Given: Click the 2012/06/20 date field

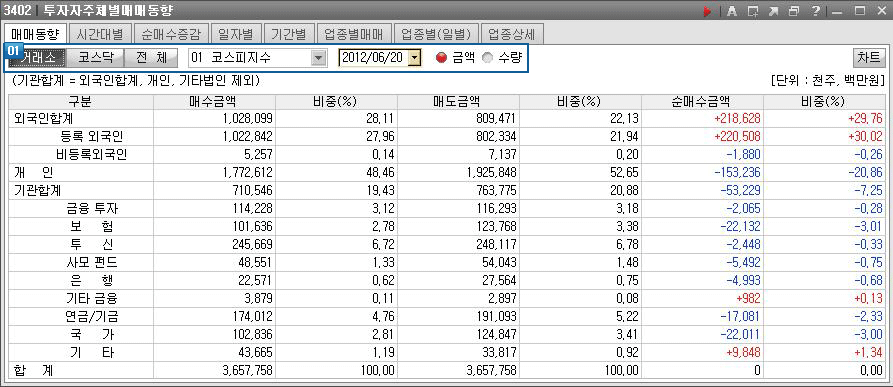Looking at the screenshot, I should [x=374, y=58].
